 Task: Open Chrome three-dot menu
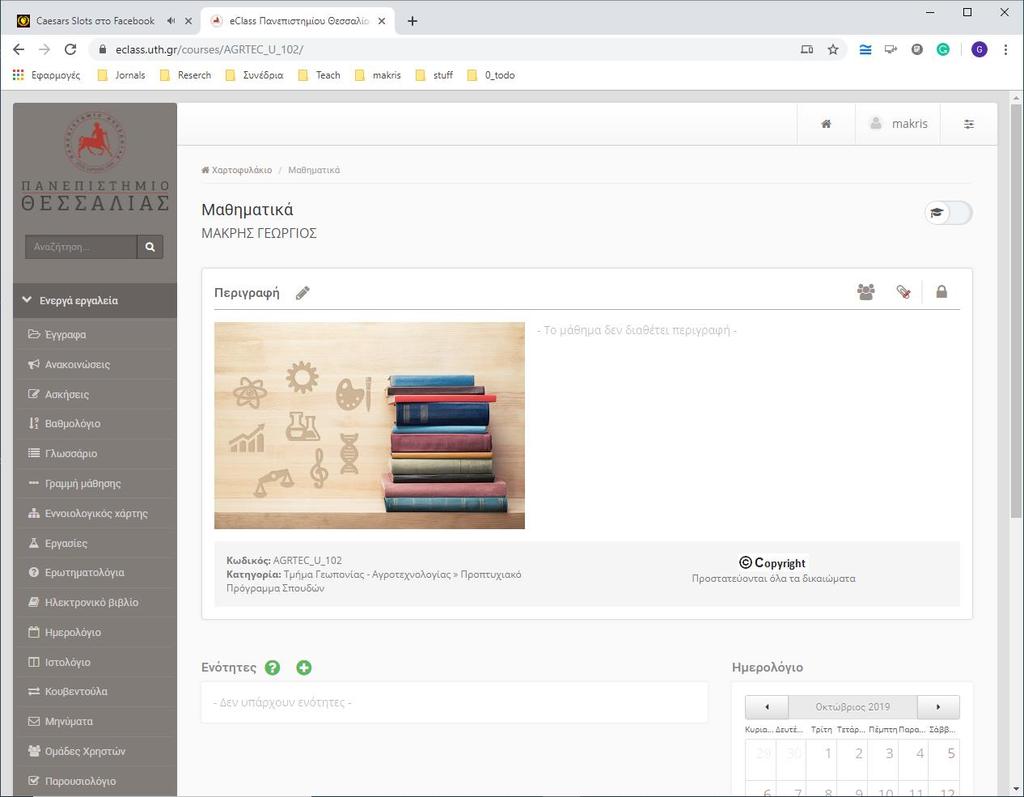tap(1006, 50)
